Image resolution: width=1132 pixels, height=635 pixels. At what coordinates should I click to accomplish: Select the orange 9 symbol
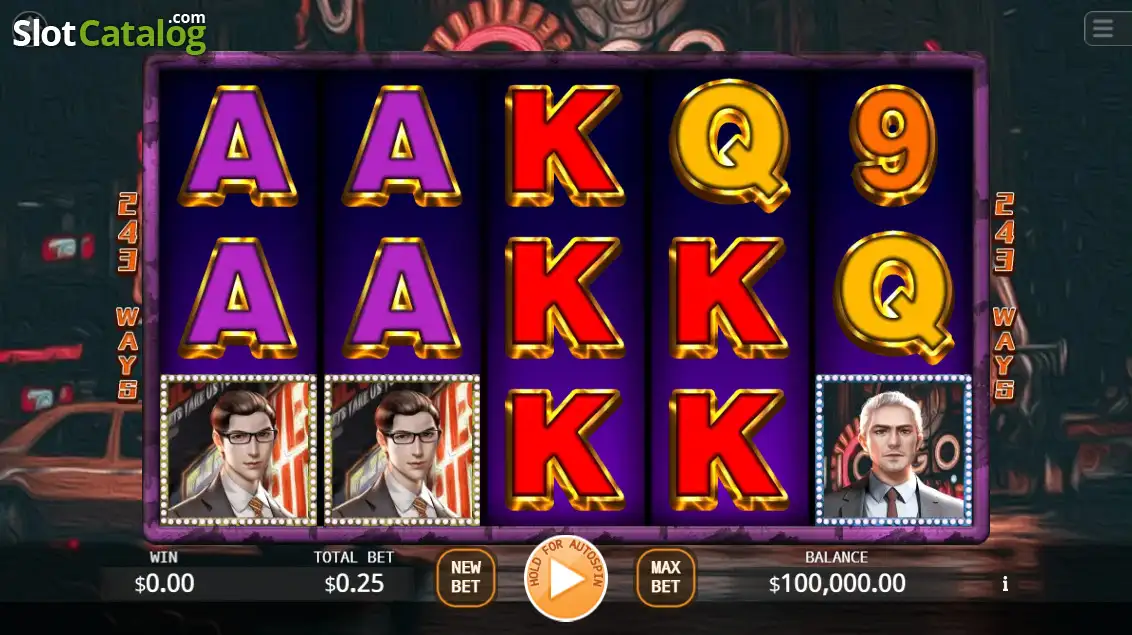click(893, 145)
